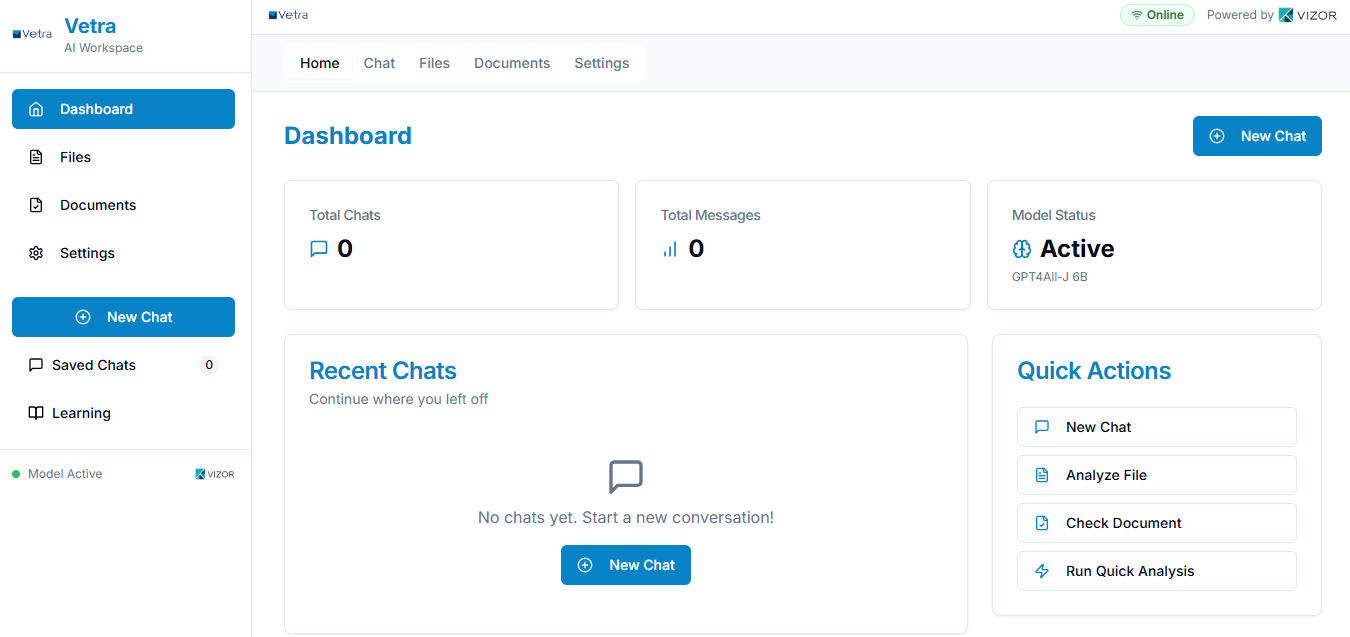Click the Files icon in the sidebar
The height and width of the screenshot is (637, 1350).
36,157
